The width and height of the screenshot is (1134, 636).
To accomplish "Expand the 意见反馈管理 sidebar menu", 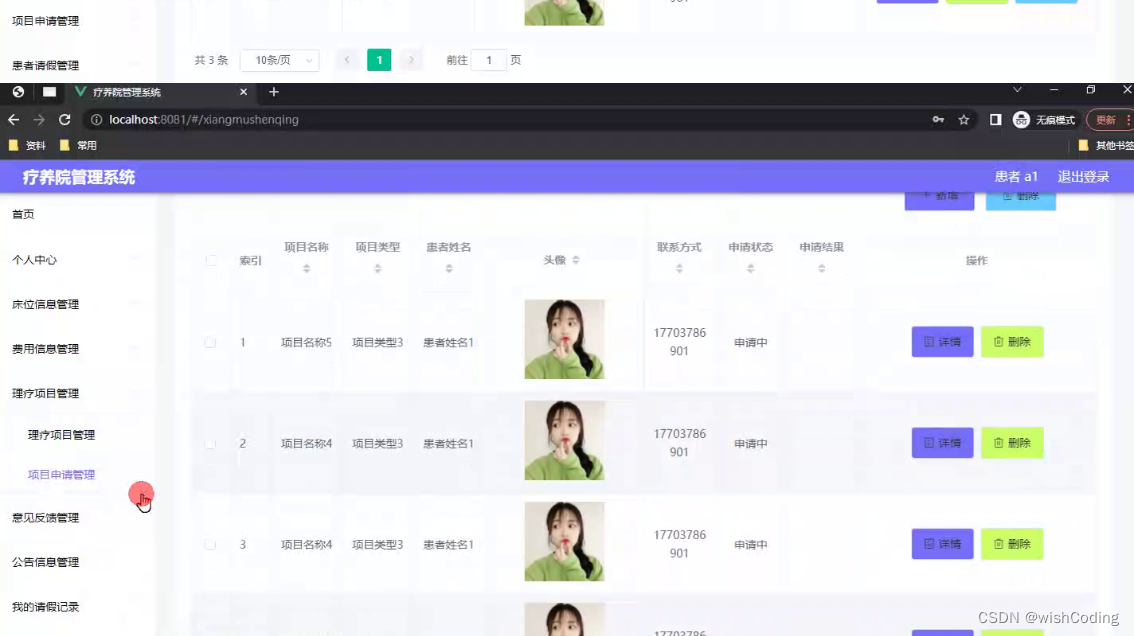I will [x=78, y=517].
